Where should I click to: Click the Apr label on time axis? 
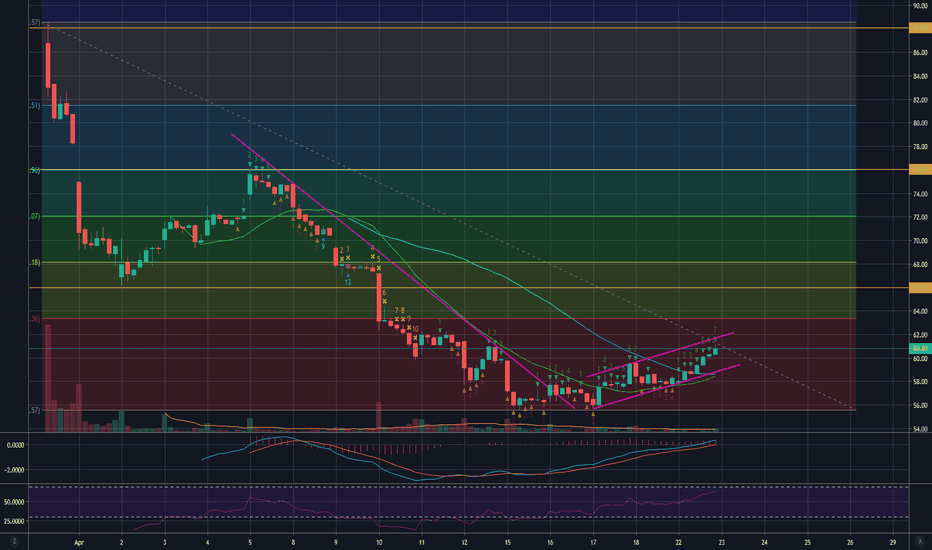pyautogui.click(x=79, y=542)
